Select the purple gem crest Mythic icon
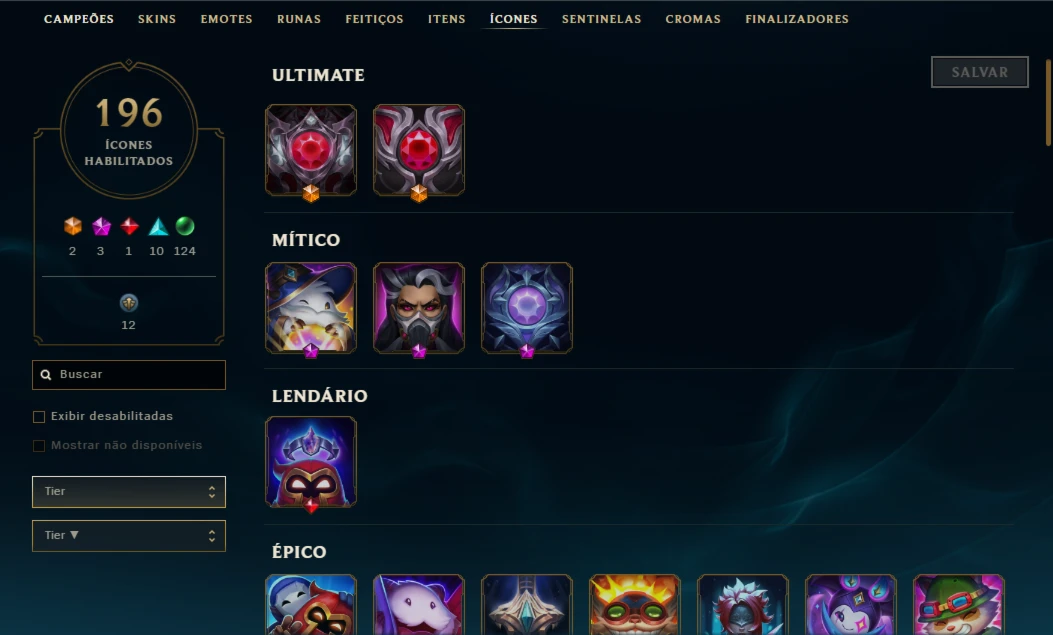The width and height of the screenshot is (1053, 635). (x=527, y=307)
